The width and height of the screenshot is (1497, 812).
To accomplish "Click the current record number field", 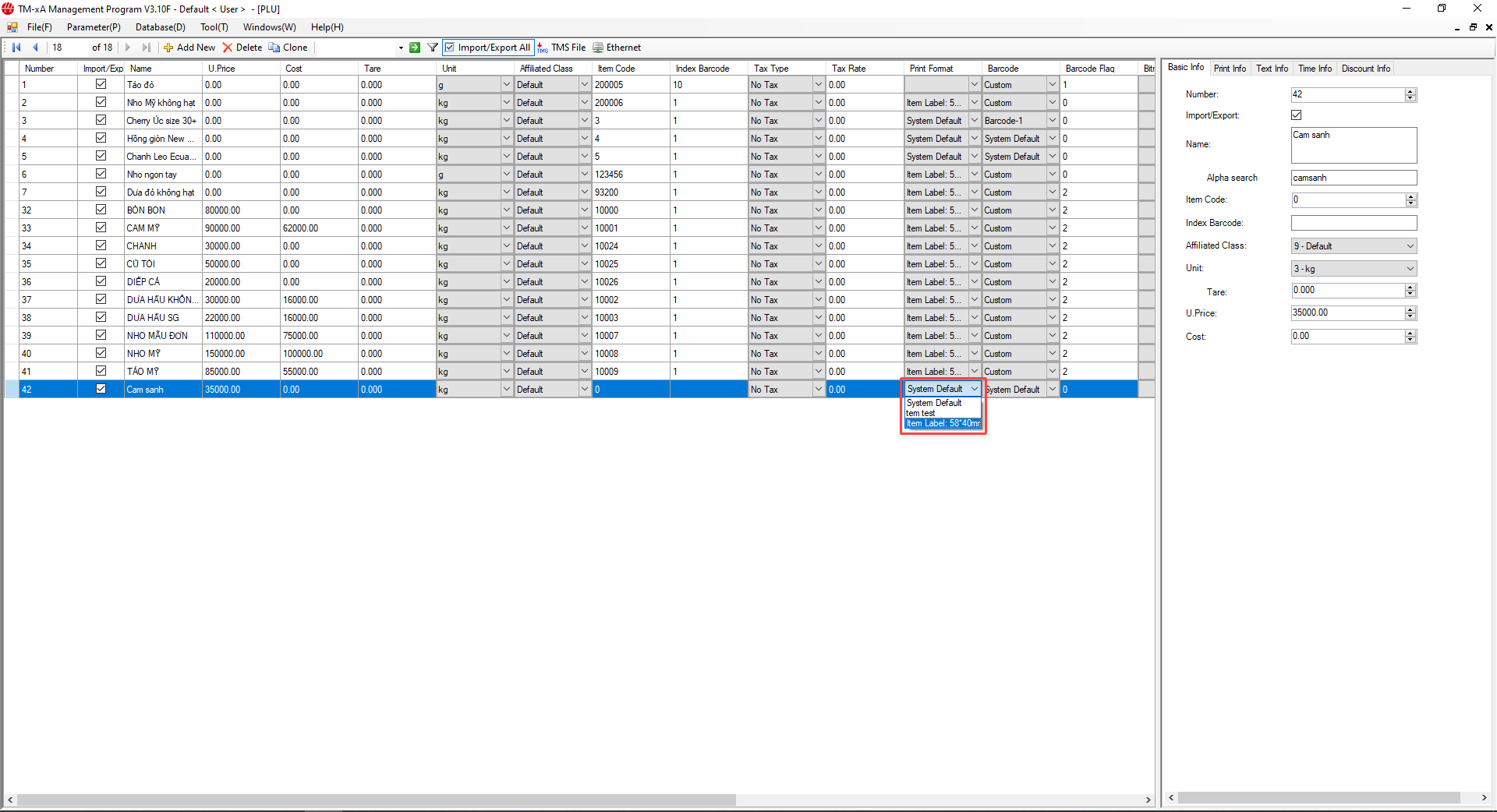I will coord(68,48).
